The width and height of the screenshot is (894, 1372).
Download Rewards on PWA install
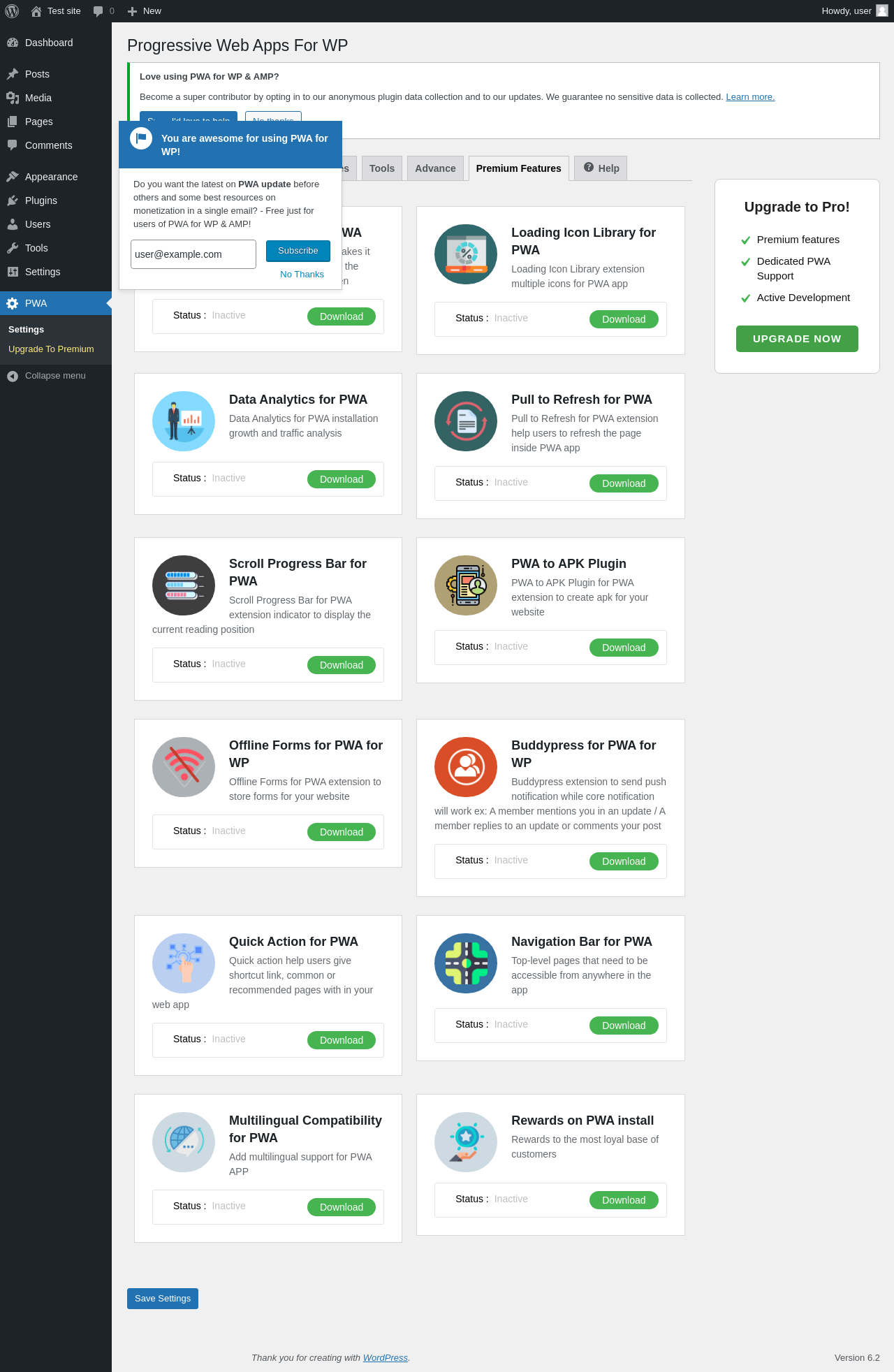coord(624,1200)
